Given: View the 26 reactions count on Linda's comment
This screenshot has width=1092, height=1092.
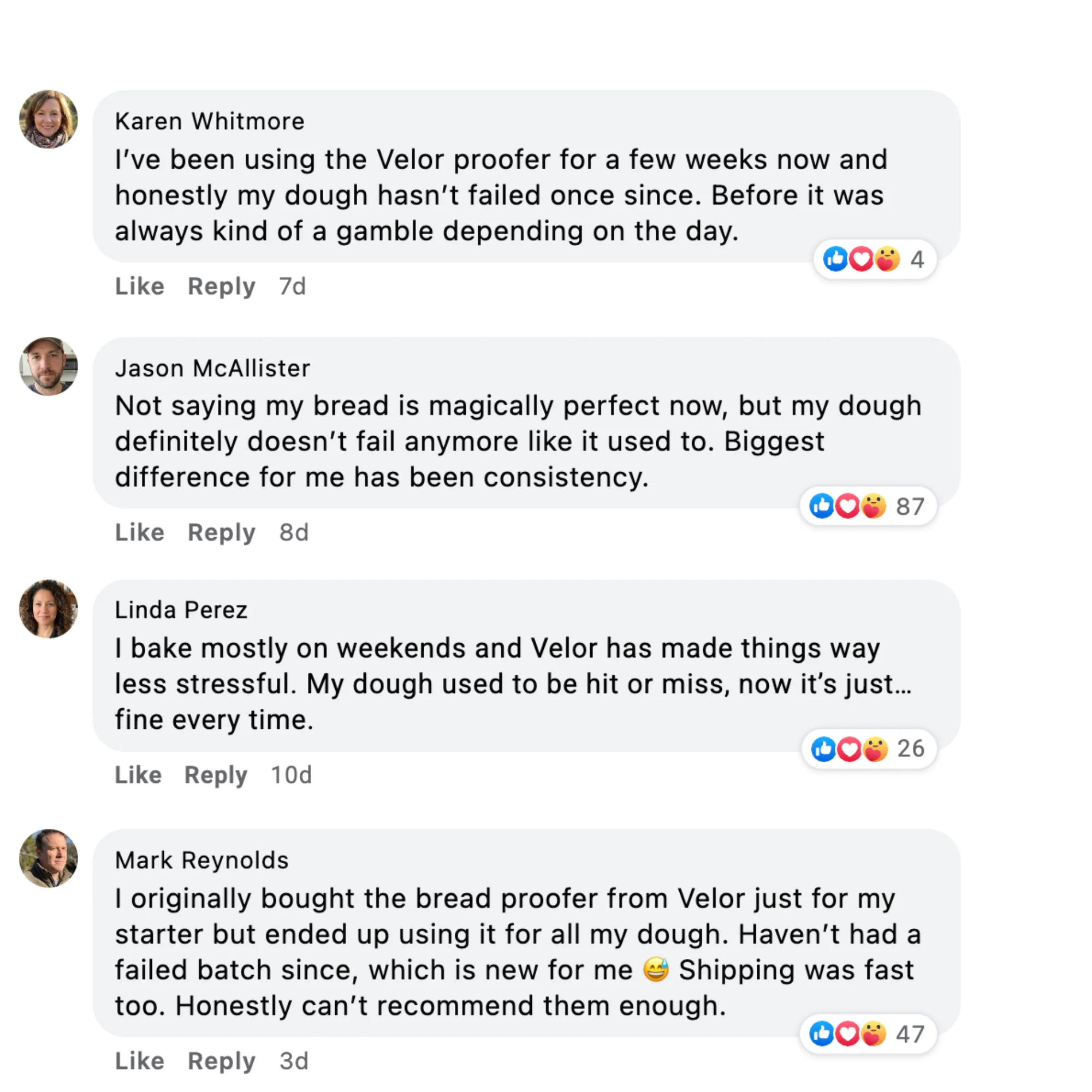Looking at the screenshot, I should pos(911,749).
